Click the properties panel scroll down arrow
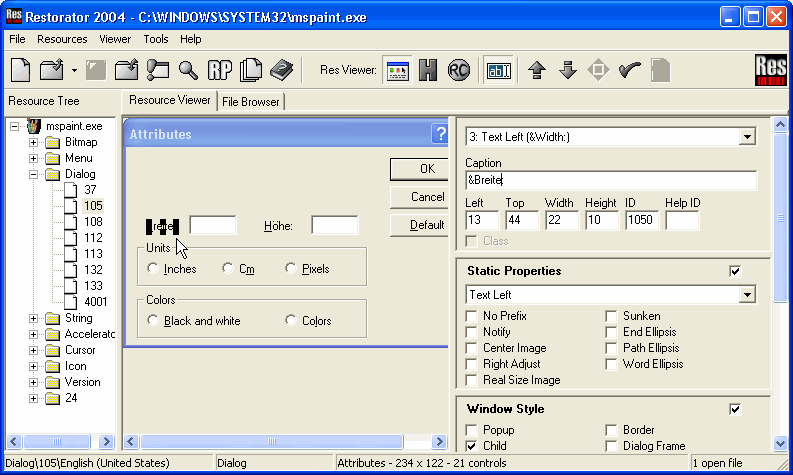Viewport: 793px width, 475px height. [x=780, y=444]
